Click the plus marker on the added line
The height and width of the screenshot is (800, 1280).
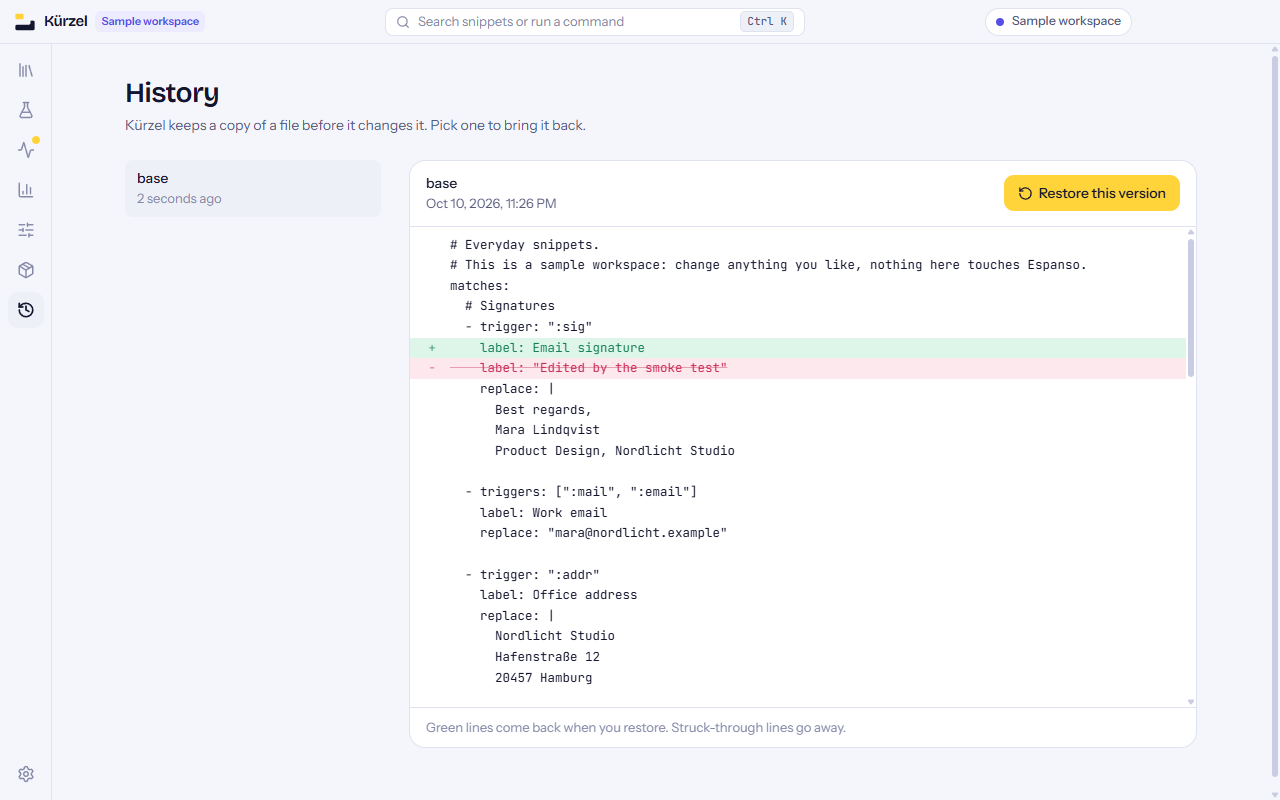tap(432, 348)
